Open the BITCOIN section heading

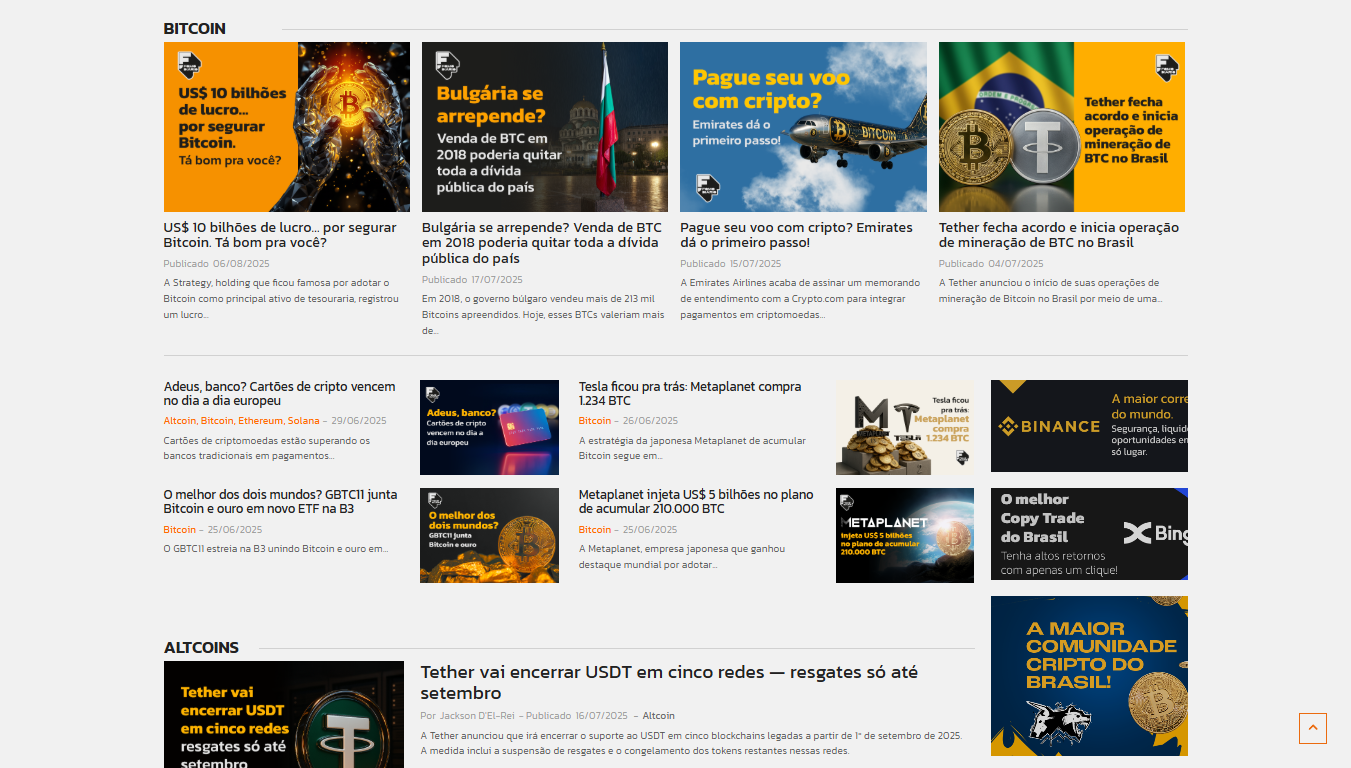(x=195, y=29)
